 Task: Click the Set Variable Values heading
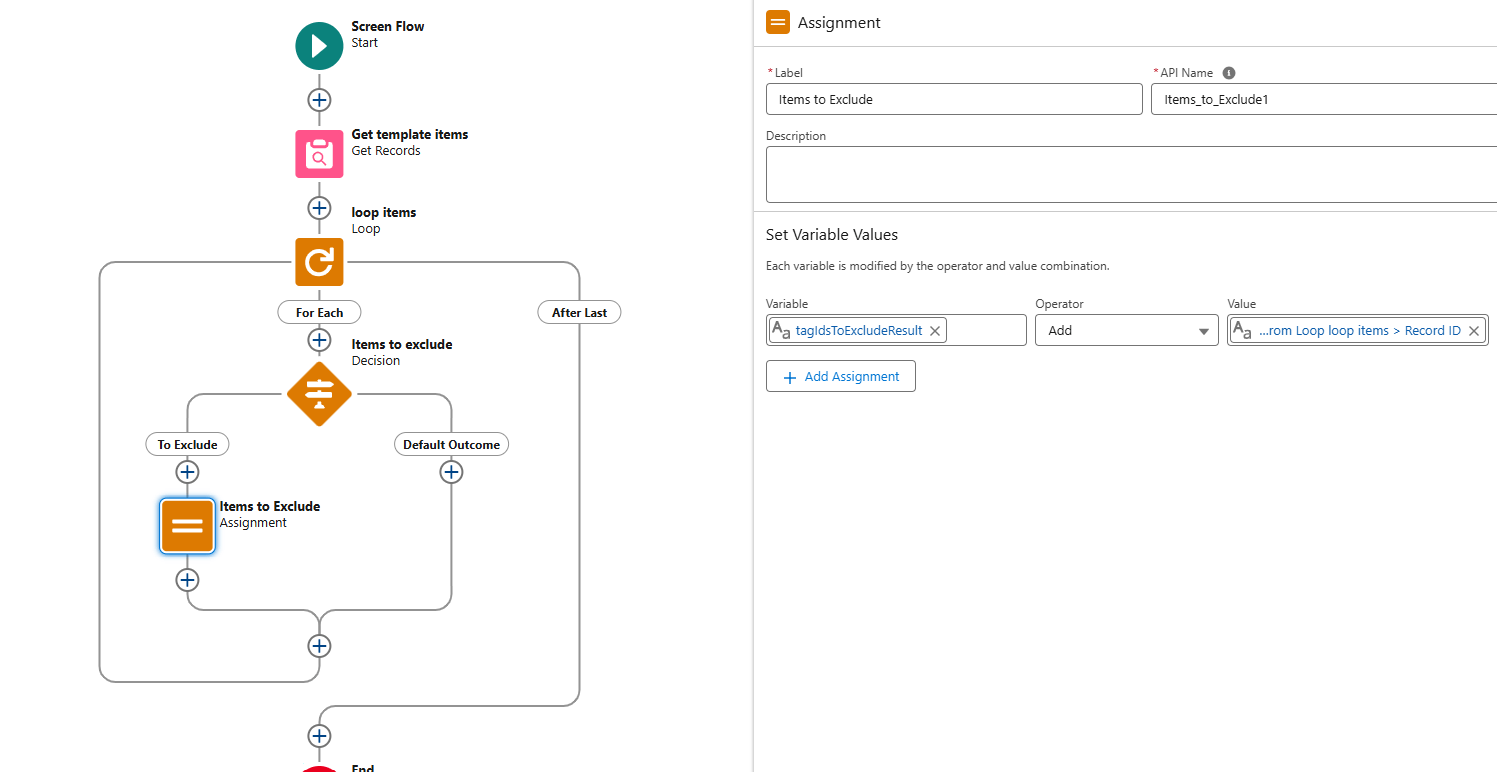(x=832, y=235)
